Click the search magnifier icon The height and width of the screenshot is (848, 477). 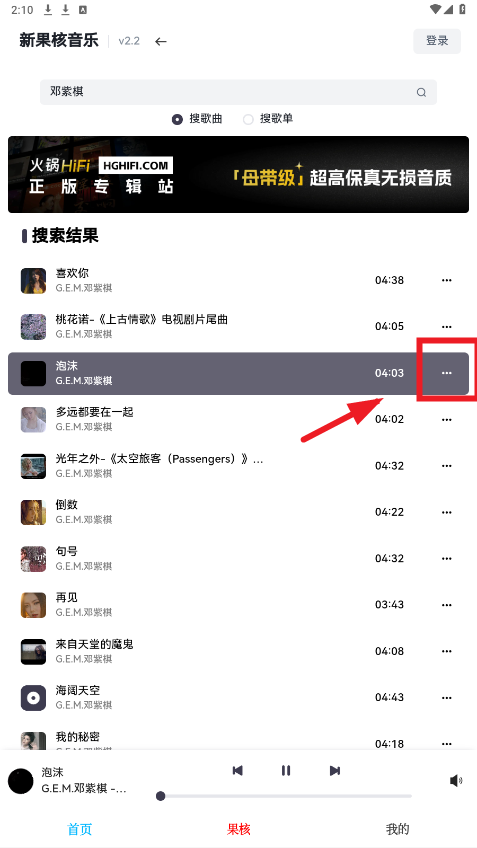point(421,92)
